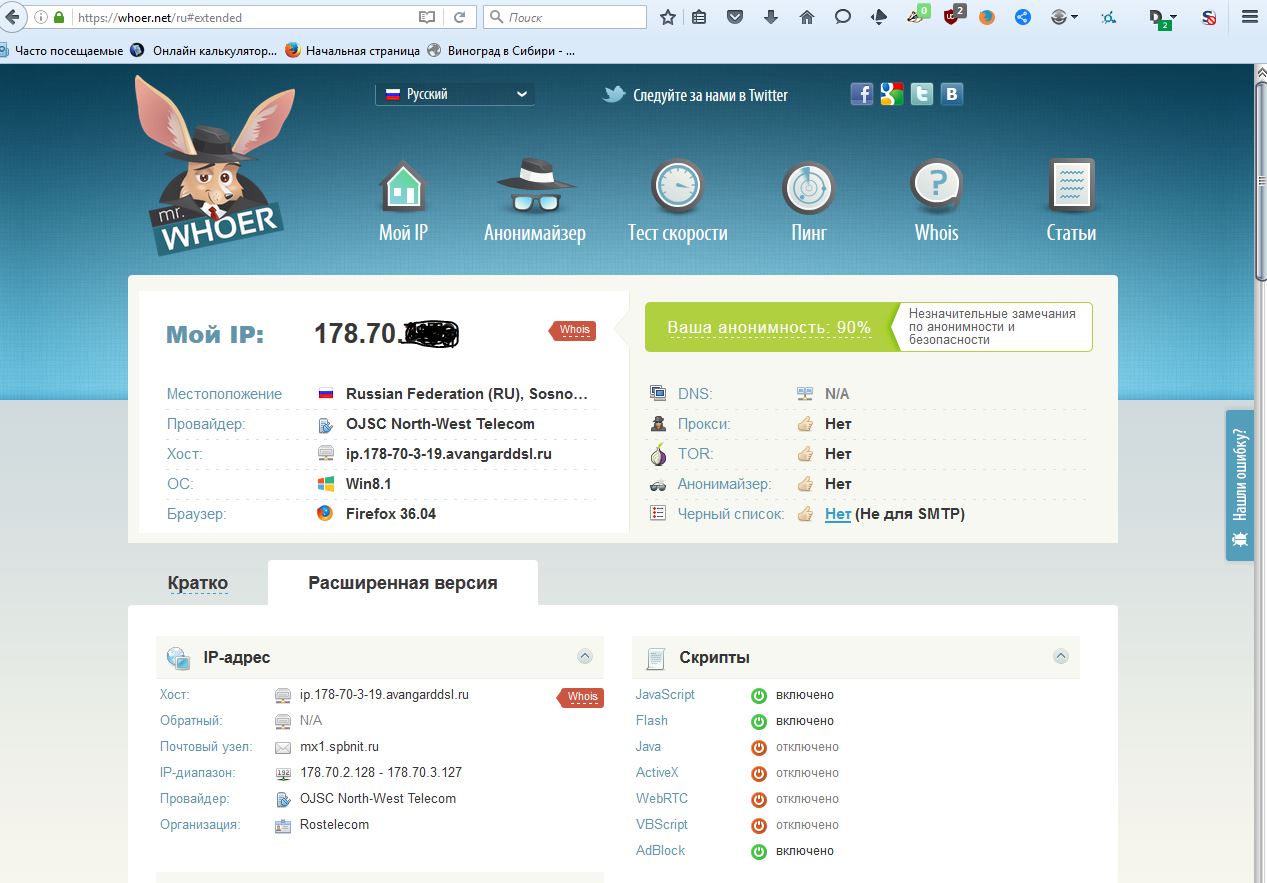Select the Расширенная версия tab
The image size is (1267, 883).
click(402, 583)
